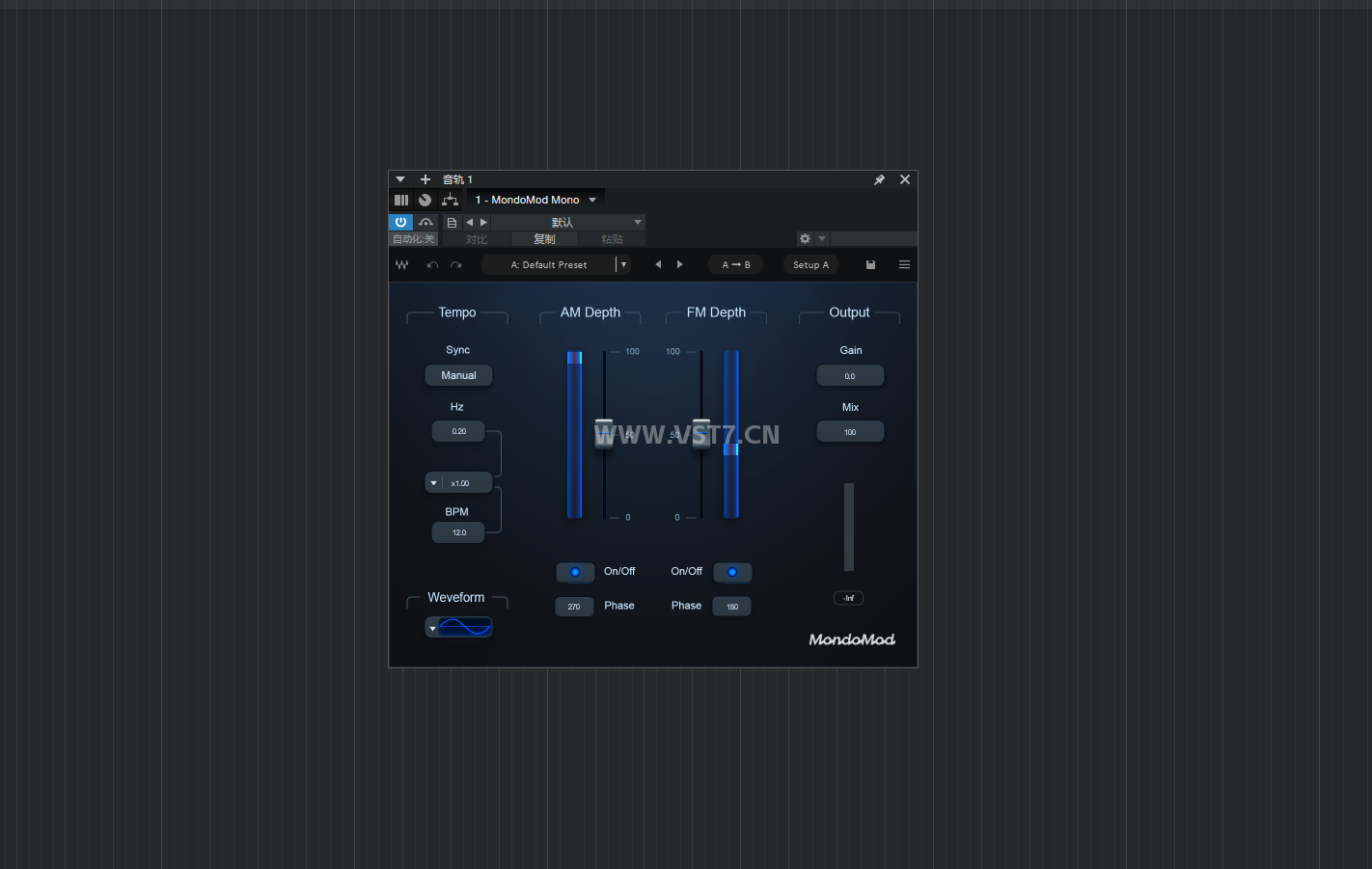Click the A: Default Preset field
The image size is (1372, 869).
click(548, 264)
